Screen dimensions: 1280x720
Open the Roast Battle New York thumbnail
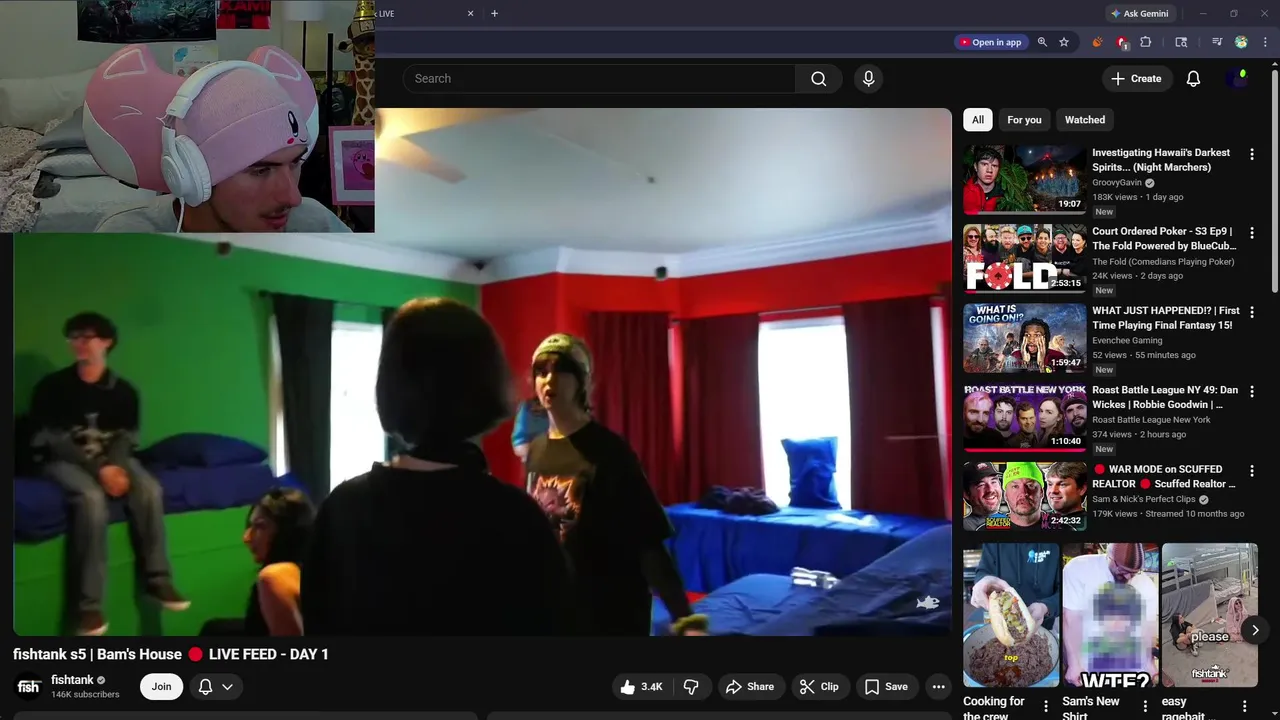pos(1024,417)
